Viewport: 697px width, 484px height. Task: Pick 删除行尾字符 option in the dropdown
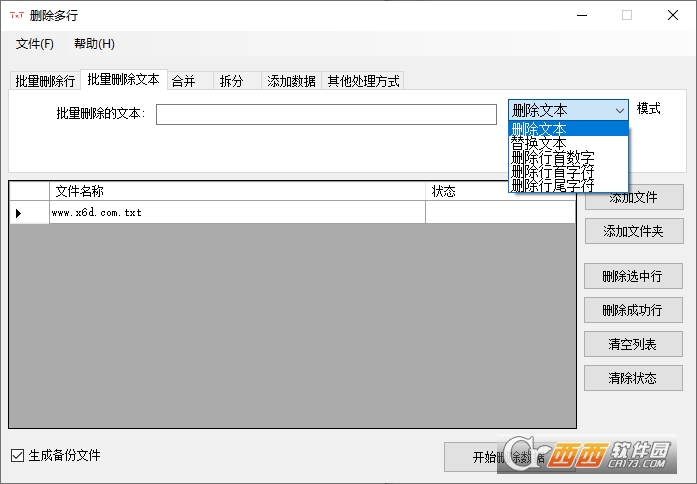point(552,185)
